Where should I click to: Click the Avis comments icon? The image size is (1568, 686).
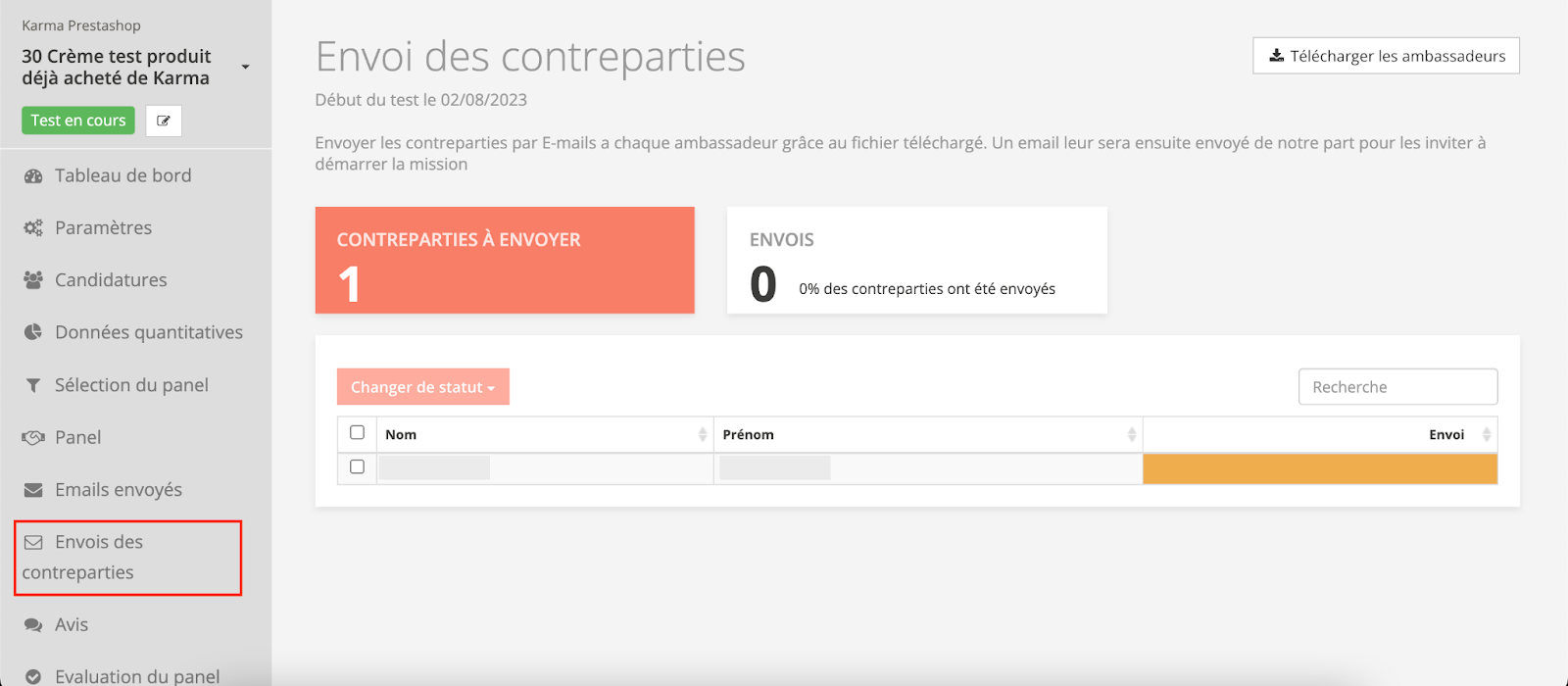click(33, 625)
